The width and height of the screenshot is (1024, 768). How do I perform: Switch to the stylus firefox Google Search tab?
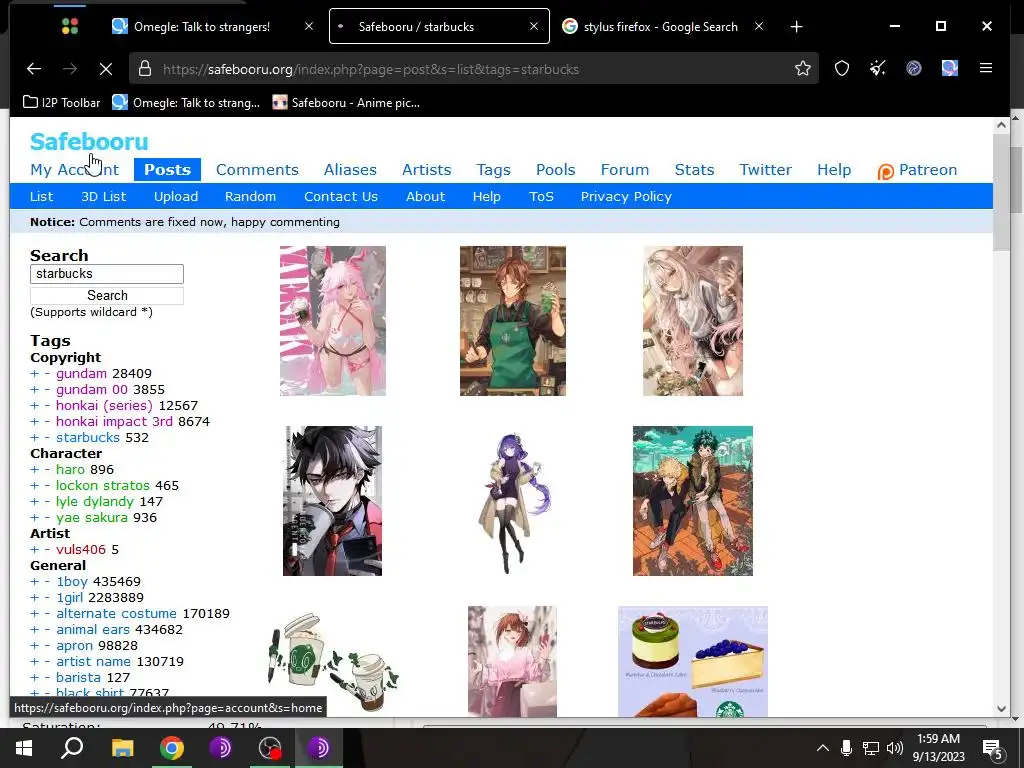661,27
